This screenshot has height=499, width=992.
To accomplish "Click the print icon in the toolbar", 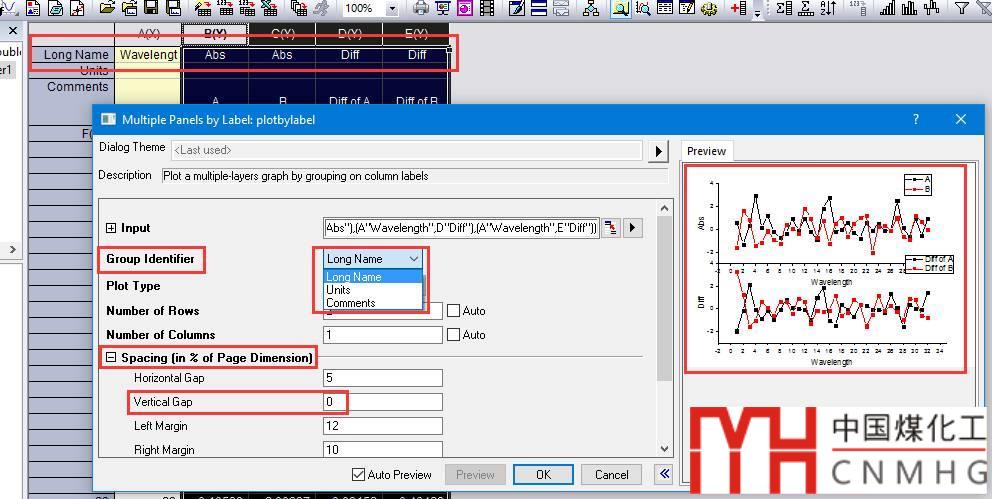I will (x=421, y=9).
